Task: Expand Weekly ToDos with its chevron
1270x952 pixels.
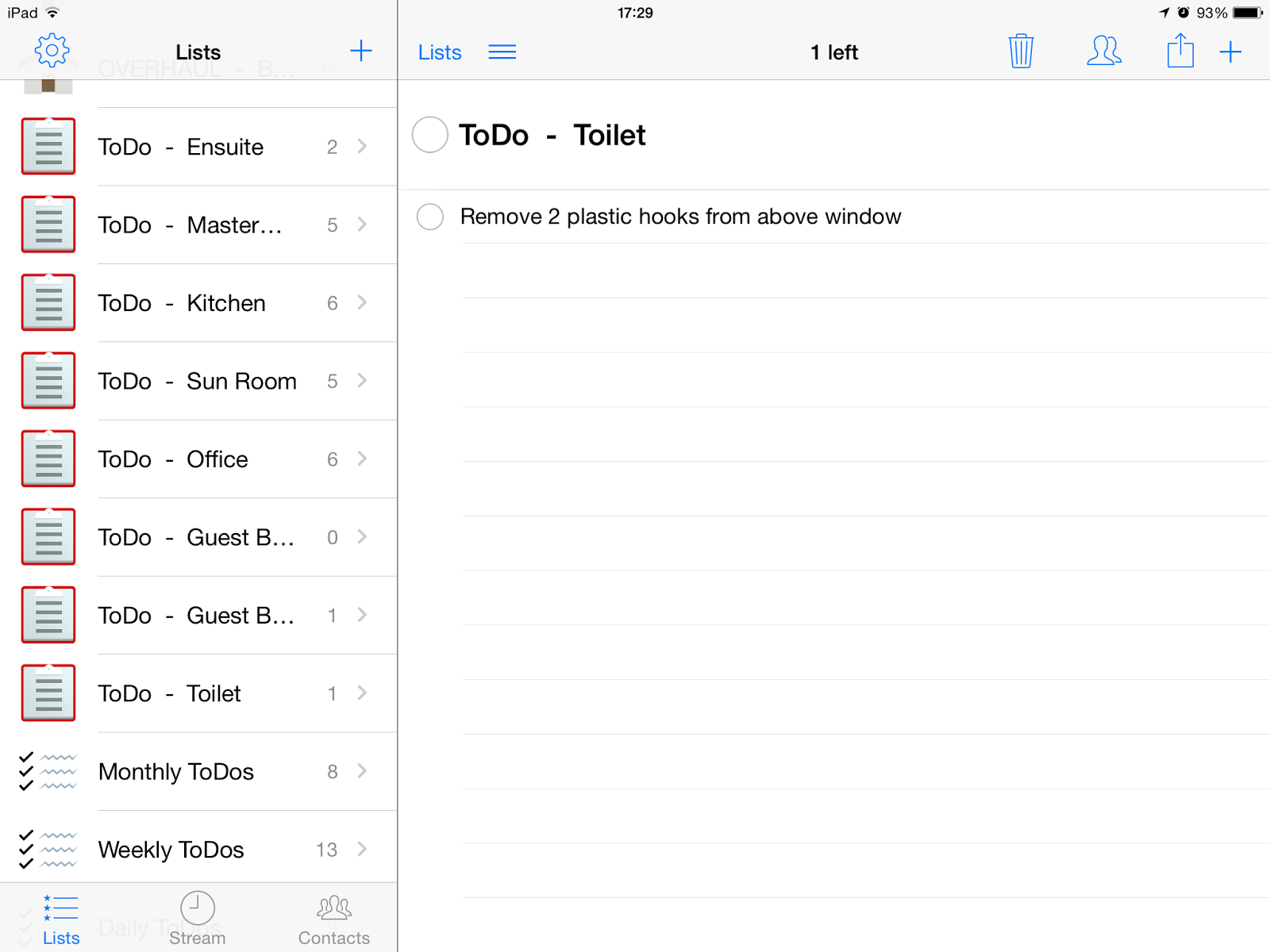Action: click(x=363, y=850)
